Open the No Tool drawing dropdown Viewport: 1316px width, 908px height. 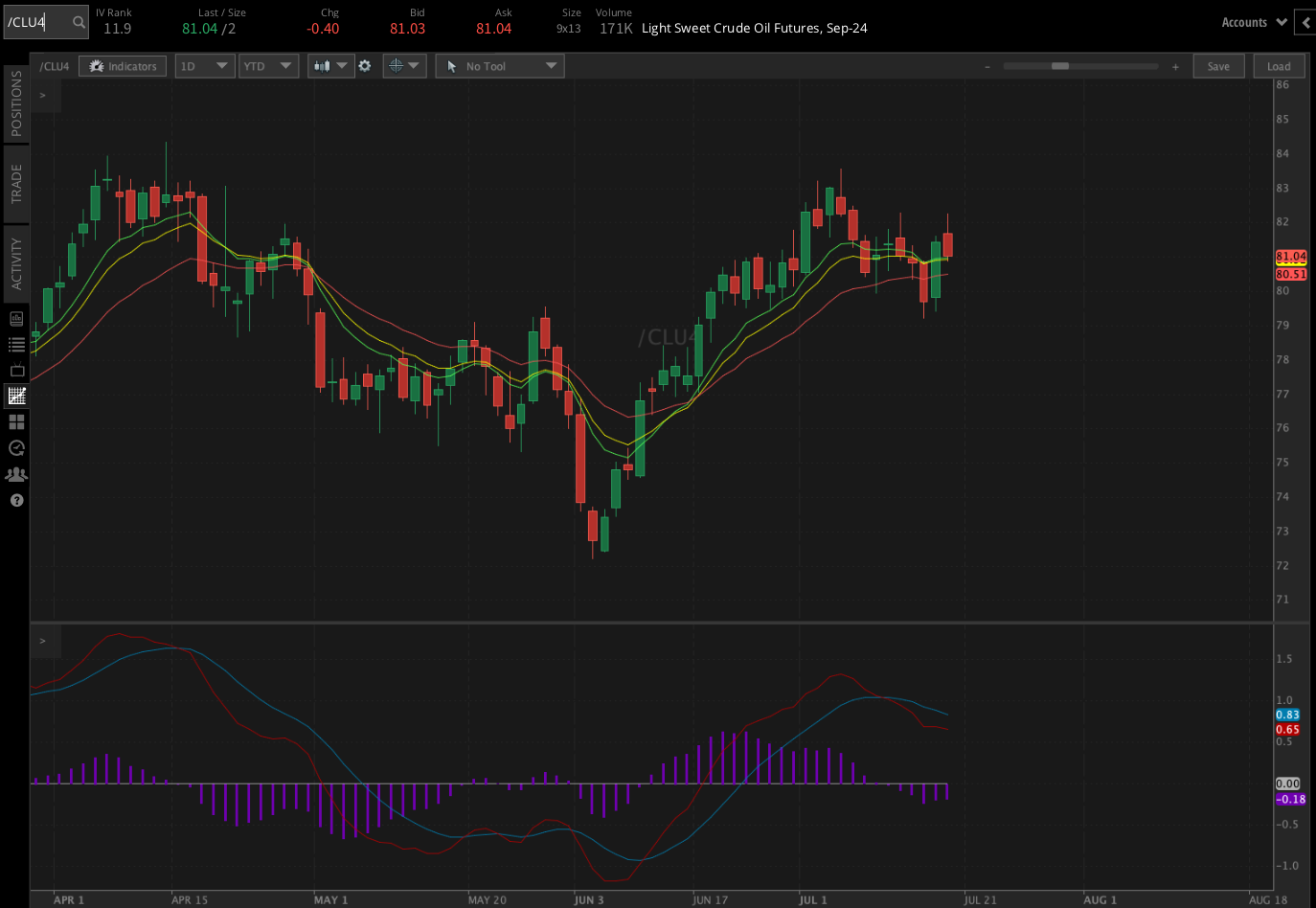499,65
